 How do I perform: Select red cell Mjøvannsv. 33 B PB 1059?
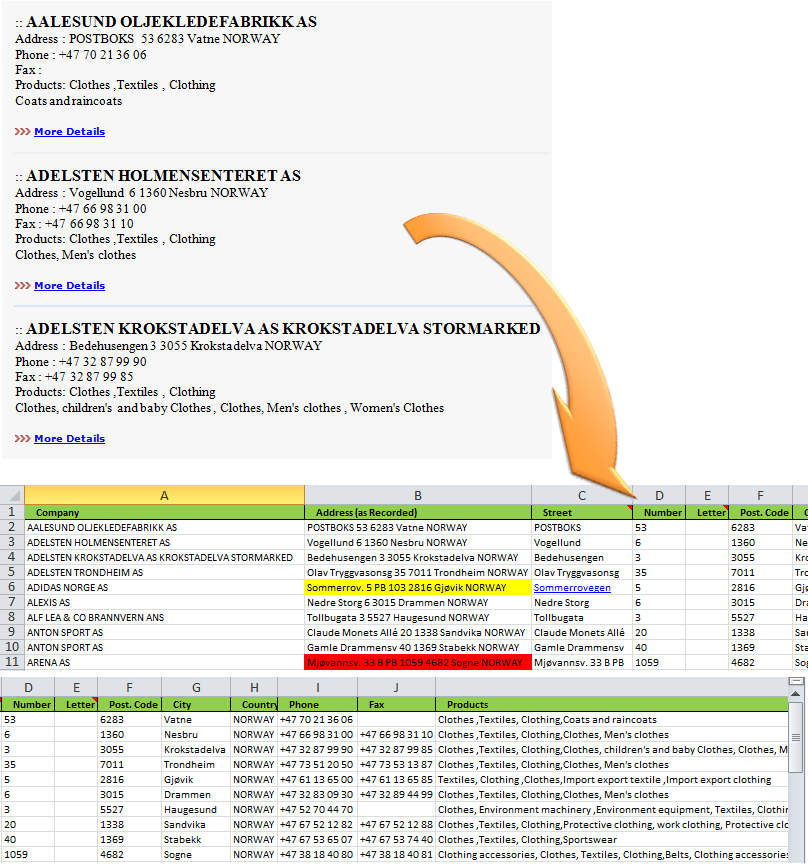pyautogui.click(x=418, y=662)
